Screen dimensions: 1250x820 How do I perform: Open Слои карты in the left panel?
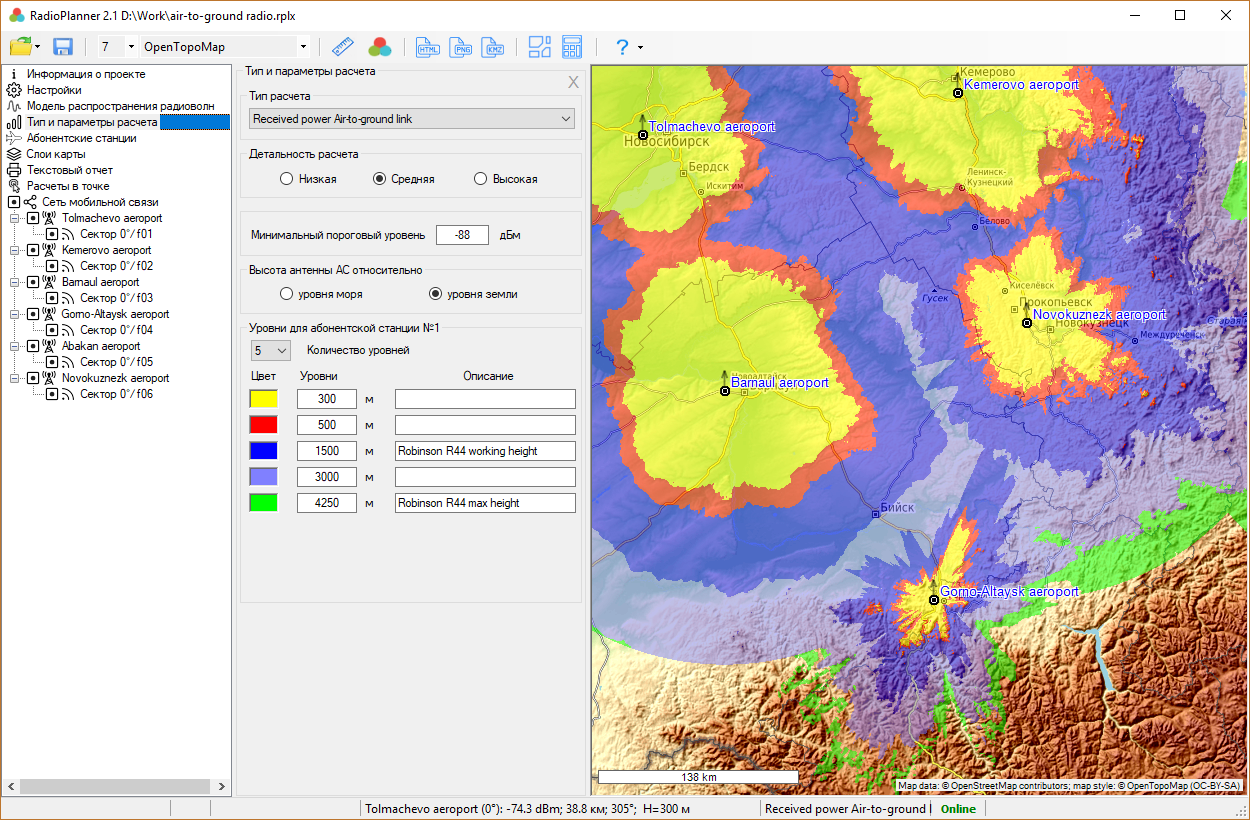(x=56, y=154)
